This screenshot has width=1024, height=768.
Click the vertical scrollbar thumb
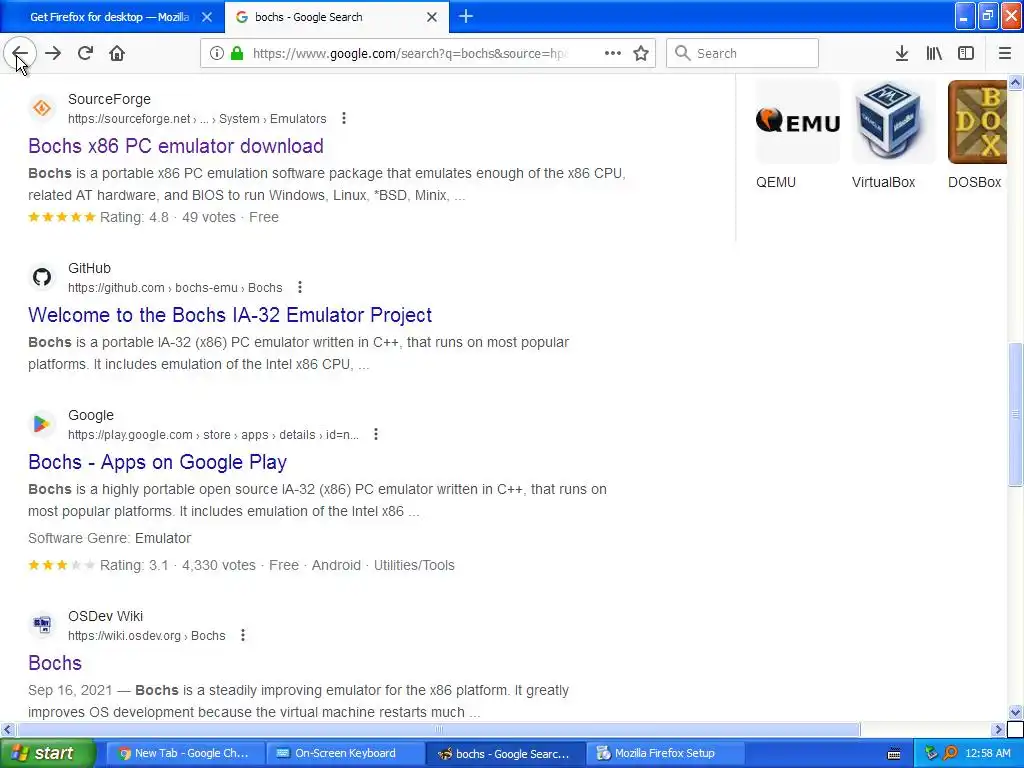tap(1016, 414)
